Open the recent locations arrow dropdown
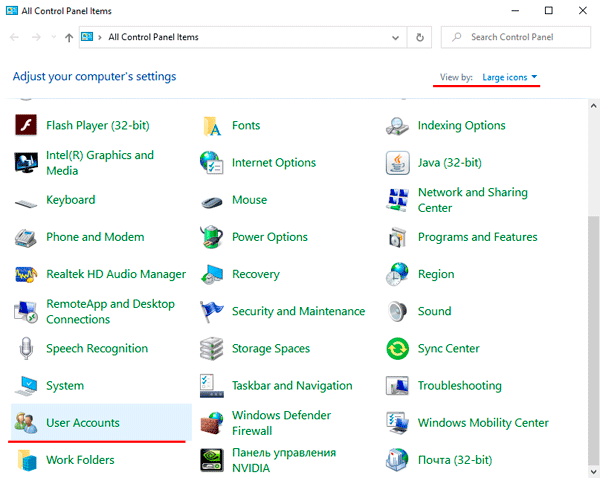 [54, 37]
